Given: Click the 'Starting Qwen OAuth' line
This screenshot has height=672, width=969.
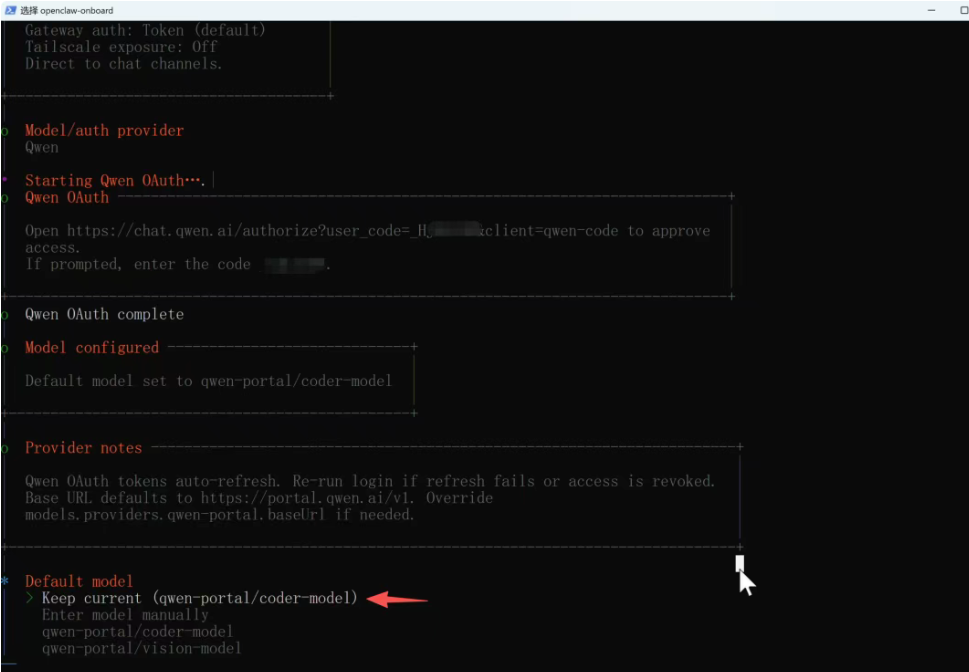Looking at the screenshot, I should click(x=115, y=181).
